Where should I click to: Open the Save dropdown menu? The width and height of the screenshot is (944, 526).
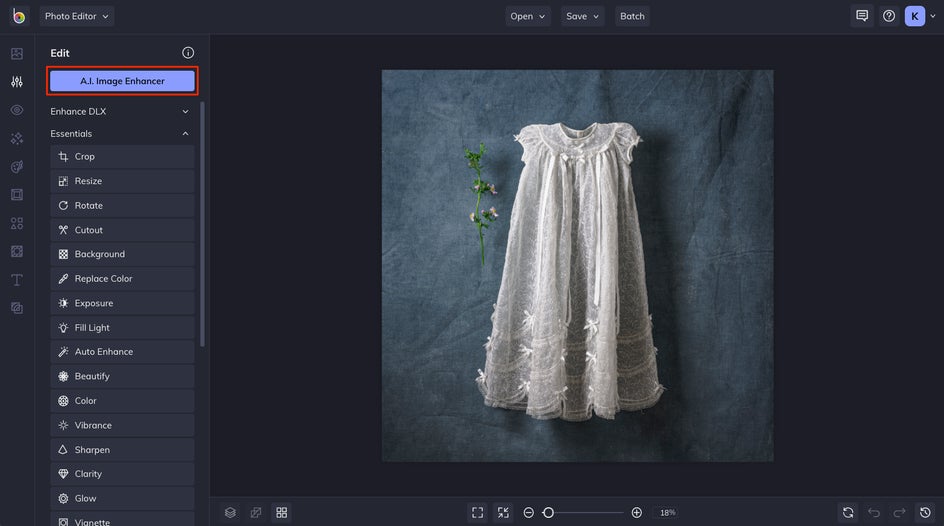click(582, 16)
